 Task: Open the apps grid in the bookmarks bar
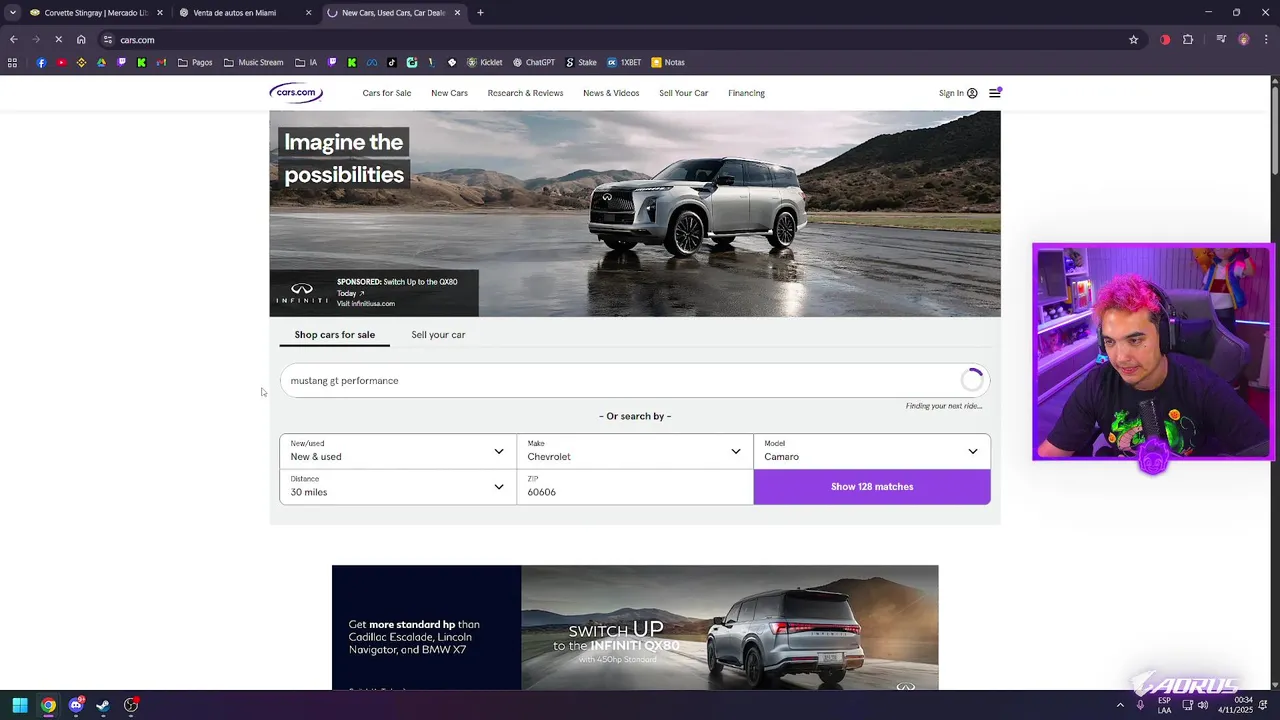pyautogui.click(x=12, y=62)
